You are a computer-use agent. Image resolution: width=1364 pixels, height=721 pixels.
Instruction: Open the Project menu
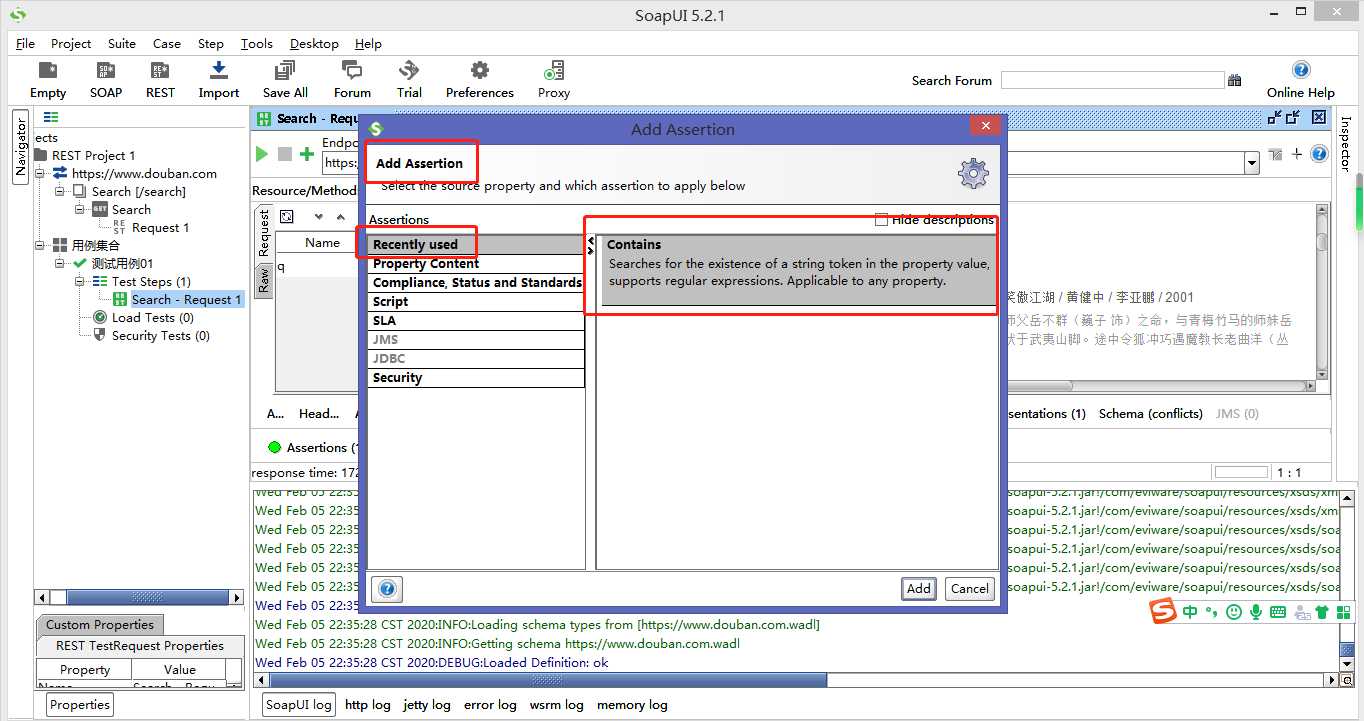(71, 43)
